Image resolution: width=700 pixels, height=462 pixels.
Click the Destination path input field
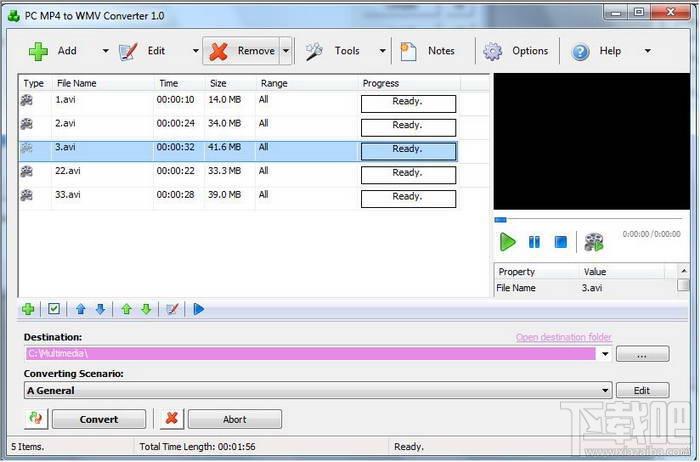point(311,354)
